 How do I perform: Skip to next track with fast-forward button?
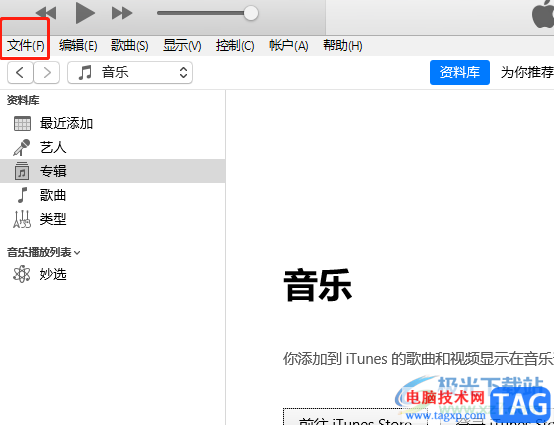click(x=122, y=13)
